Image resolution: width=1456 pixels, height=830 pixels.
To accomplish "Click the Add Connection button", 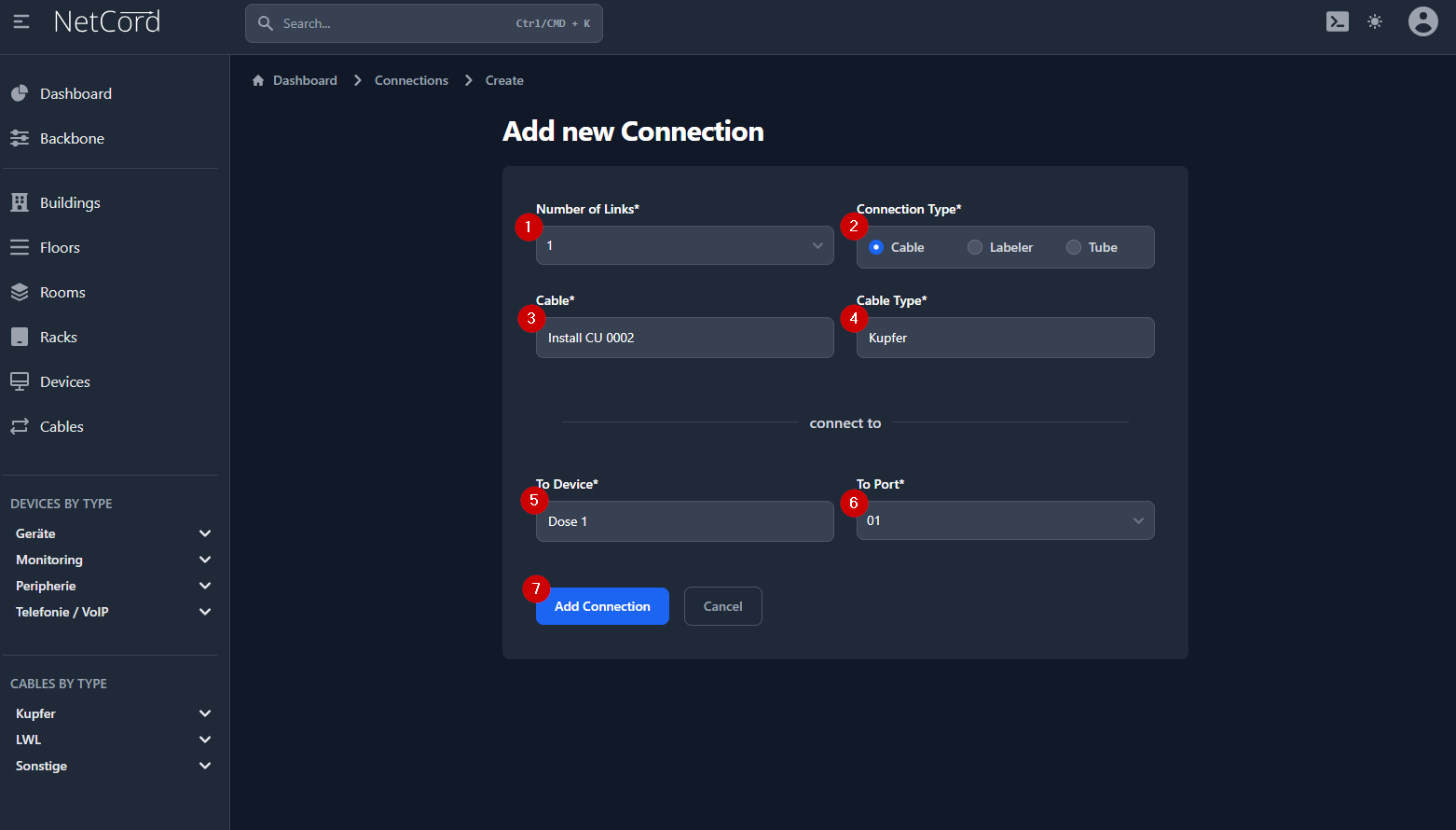I will click(602, 606).
